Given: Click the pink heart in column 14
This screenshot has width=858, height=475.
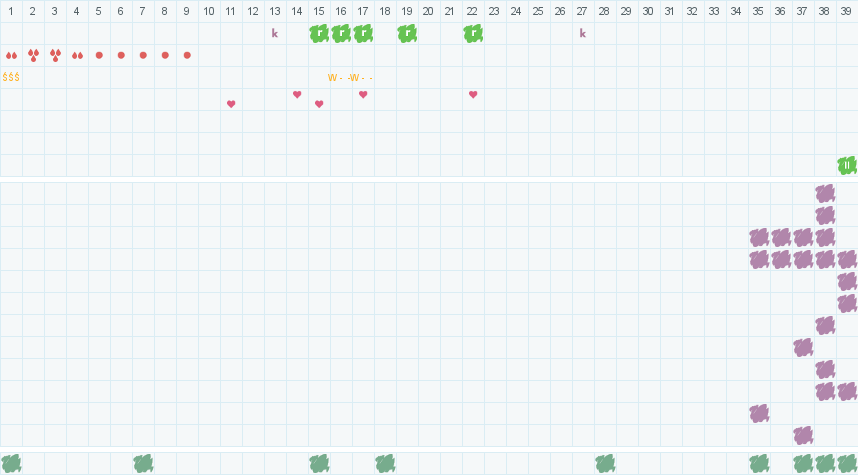Looking at the screenshot, I should point(297,94).
